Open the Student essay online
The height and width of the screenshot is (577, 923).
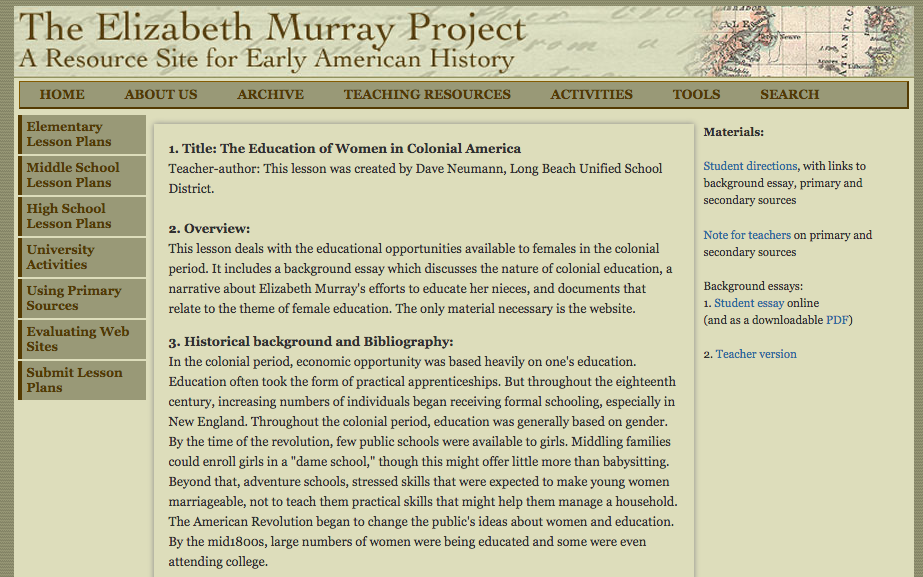[x=749, y=303]
